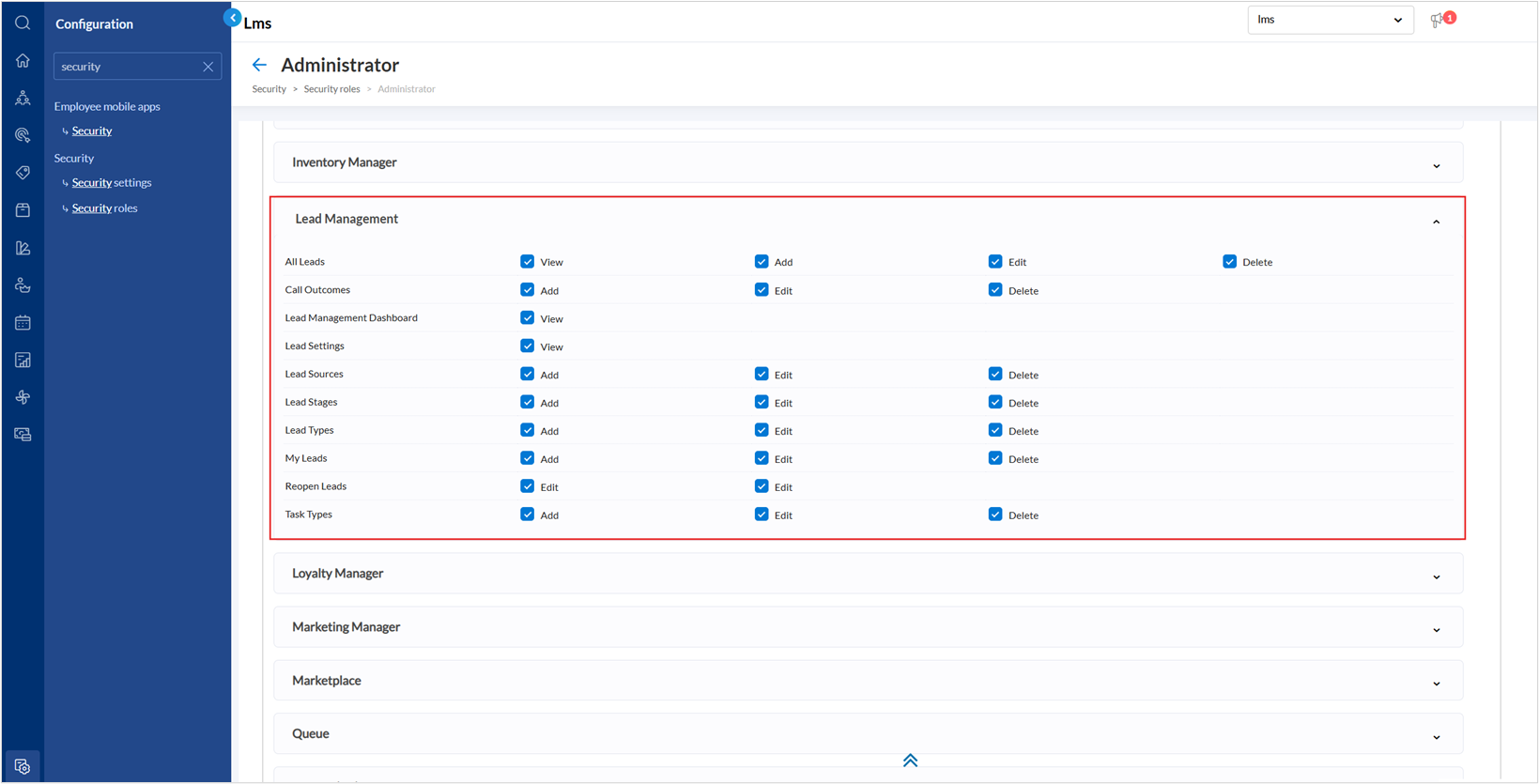Viewport: 1539px width, 784px height.
Task: Click Security in the breadcrumb
Action: point(269,89)
